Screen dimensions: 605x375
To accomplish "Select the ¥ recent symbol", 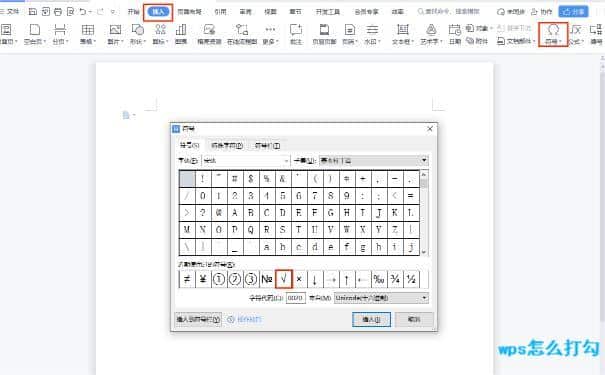I will (x=203, y=279).
